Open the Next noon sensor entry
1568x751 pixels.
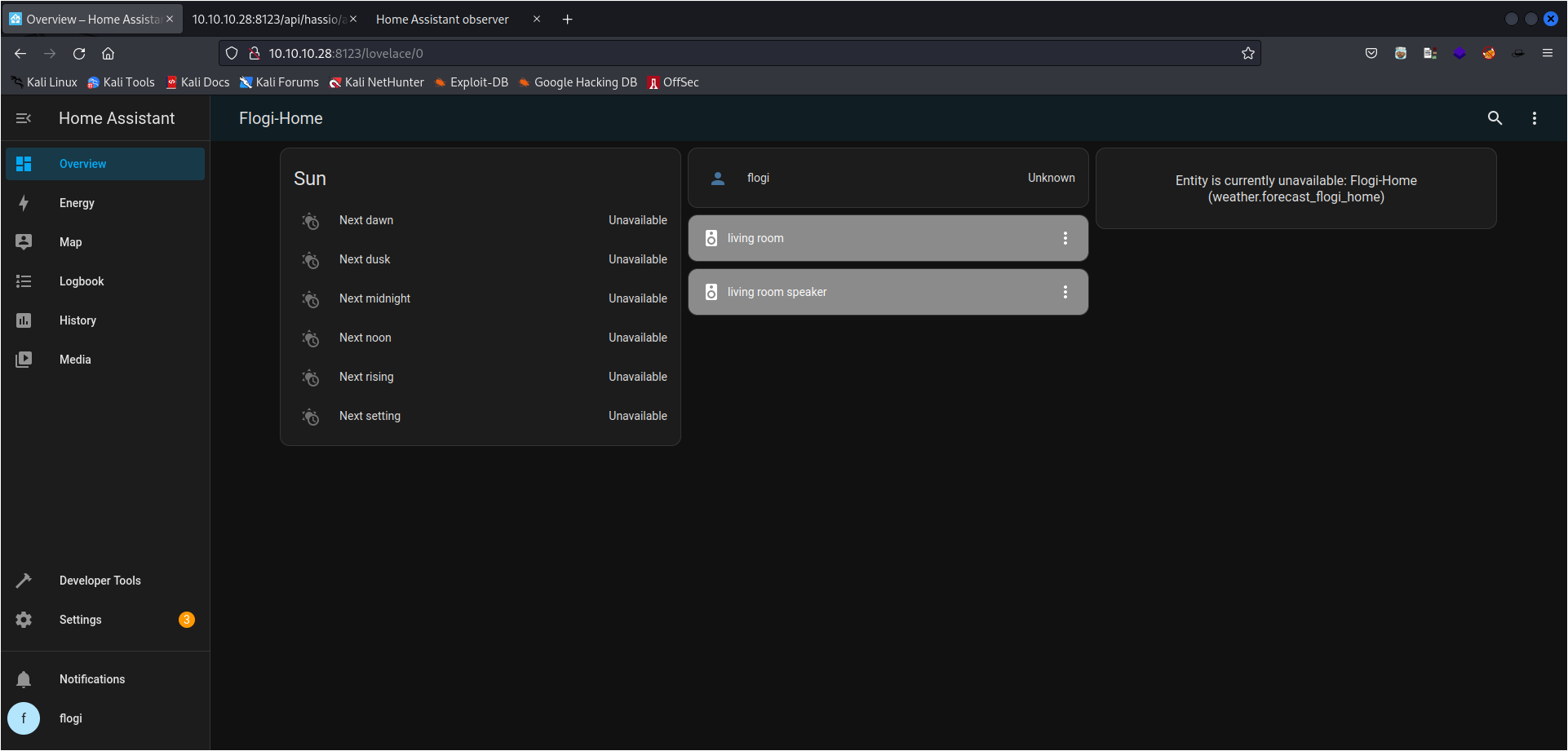[x=481, y=338]
